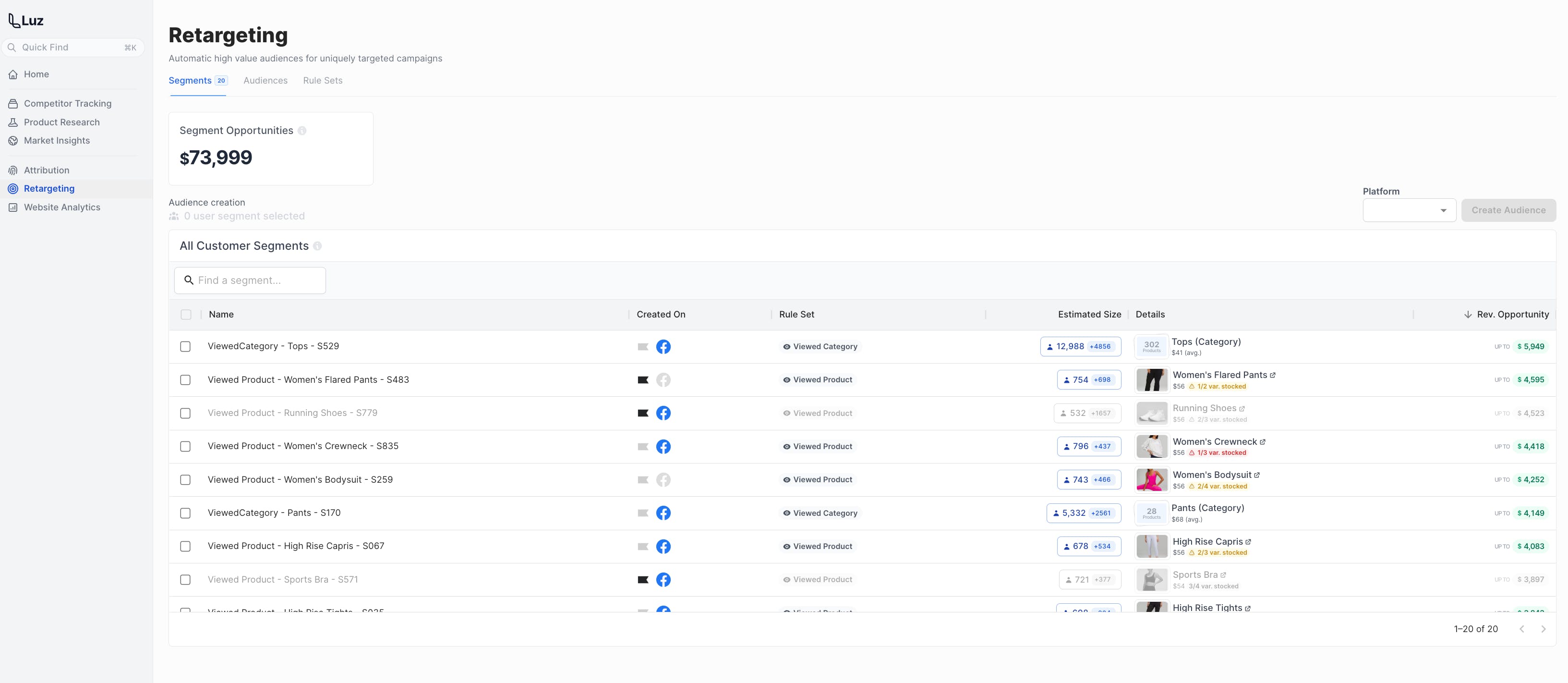
Task: Toggle the select-all checkbox in table header
Action: click(186, 315)
